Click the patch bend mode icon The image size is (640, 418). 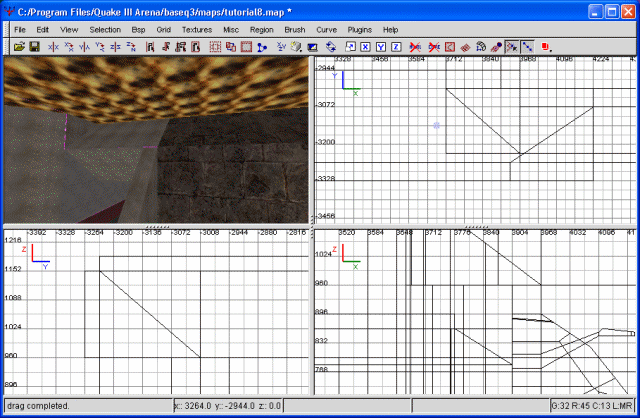pos(481,47)
